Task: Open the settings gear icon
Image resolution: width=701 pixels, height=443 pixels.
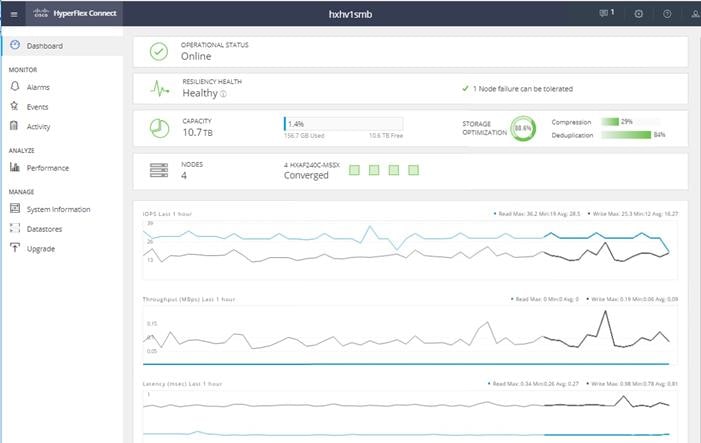Action: 638,14
